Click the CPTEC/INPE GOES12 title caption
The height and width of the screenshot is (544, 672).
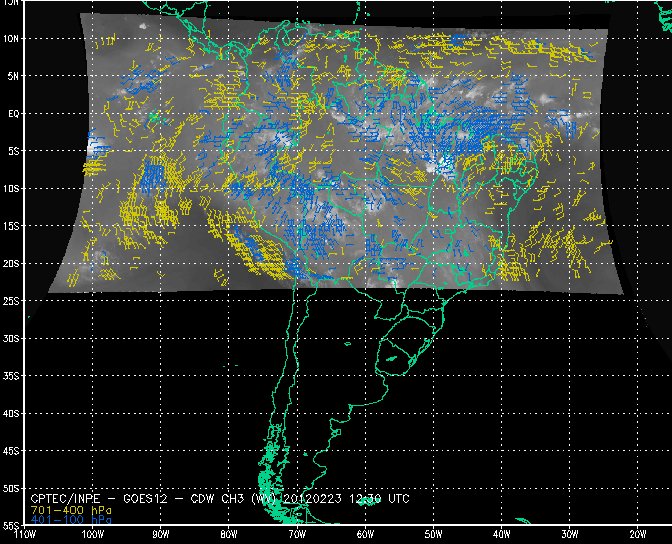pyautogui.click(x=220, y=499)
